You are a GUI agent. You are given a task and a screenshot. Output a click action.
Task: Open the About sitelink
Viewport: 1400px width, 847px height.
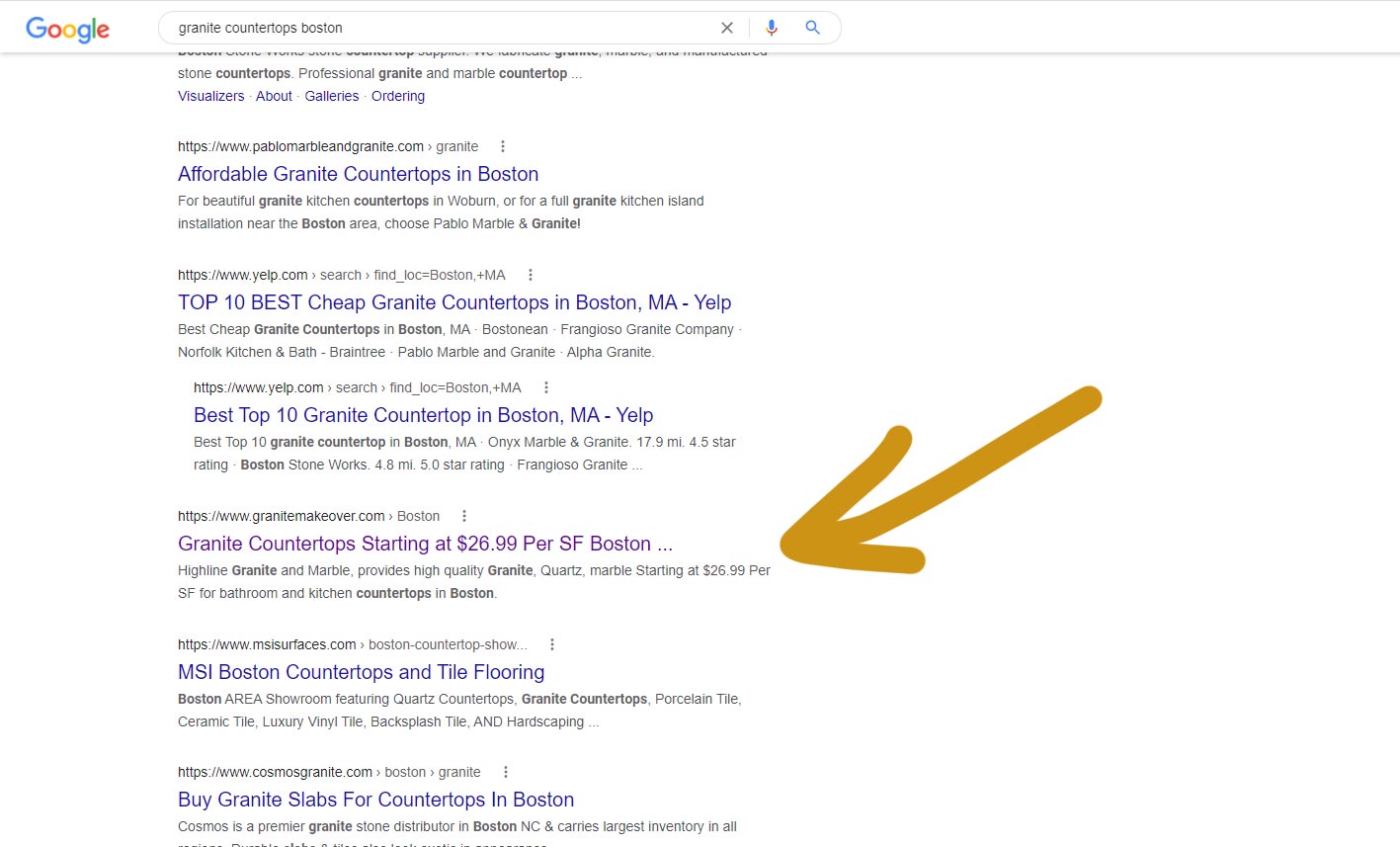pyautogui.click(x=274, y=96)
